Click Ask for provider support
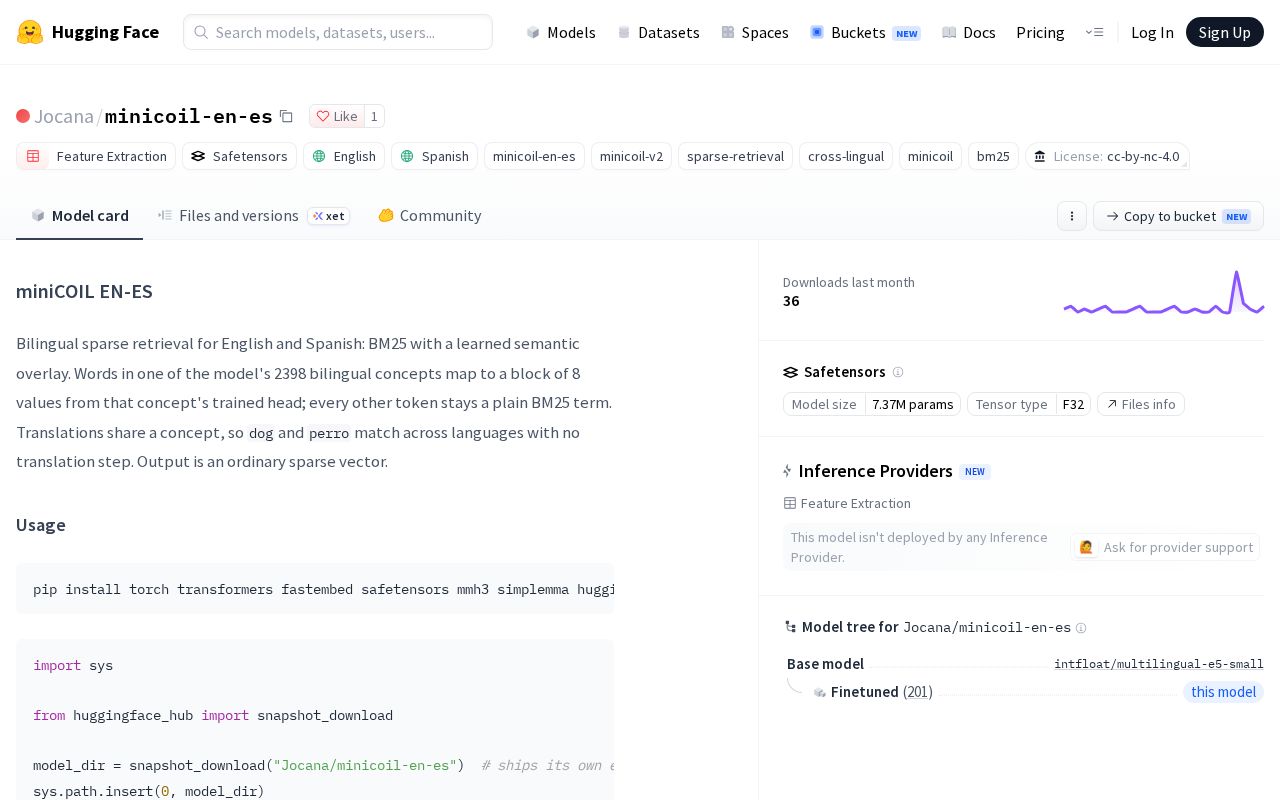1280x800 pixels. click(x=1165, y=547)
